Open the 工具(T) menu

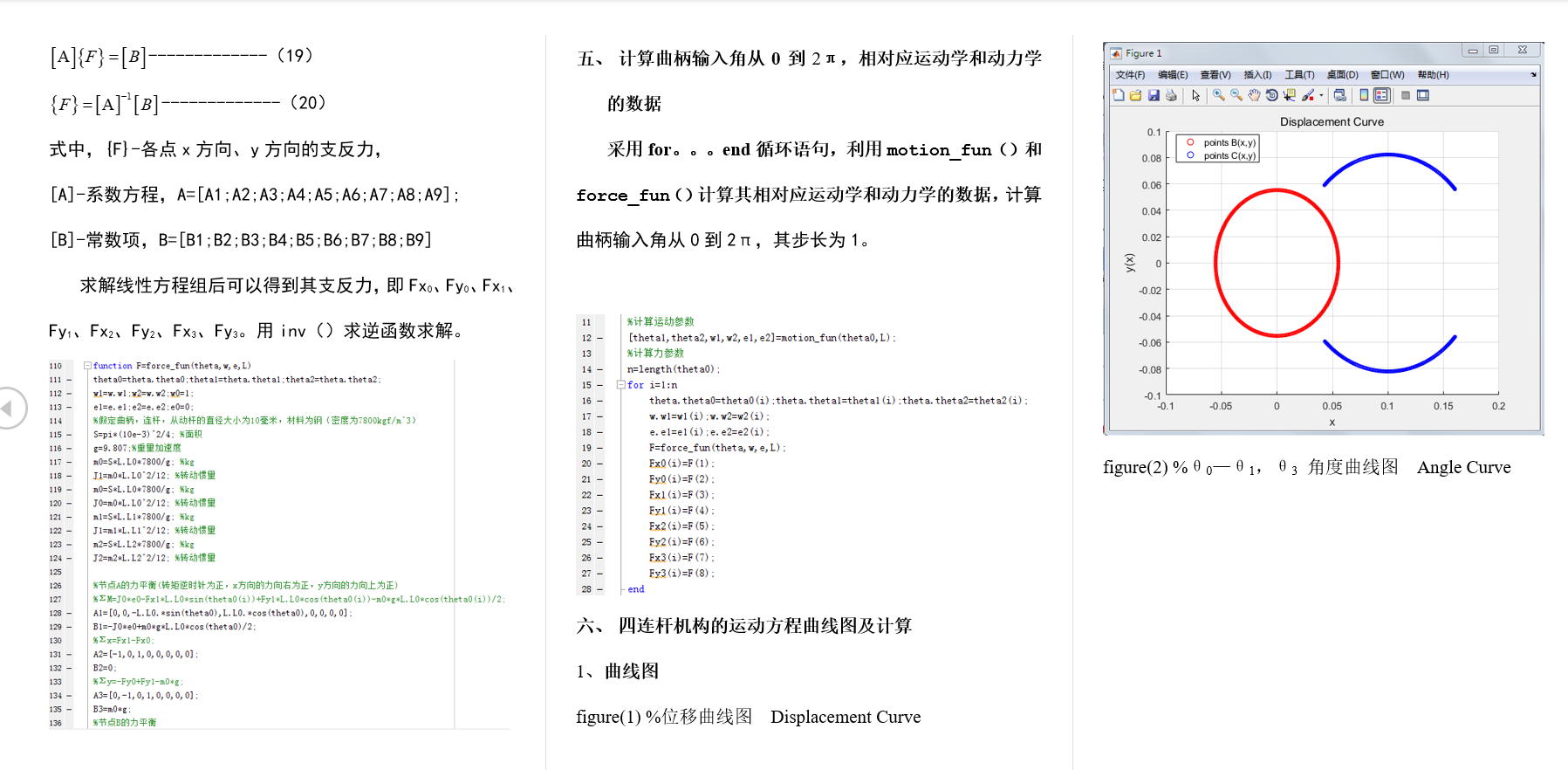tap(1299, 75)
